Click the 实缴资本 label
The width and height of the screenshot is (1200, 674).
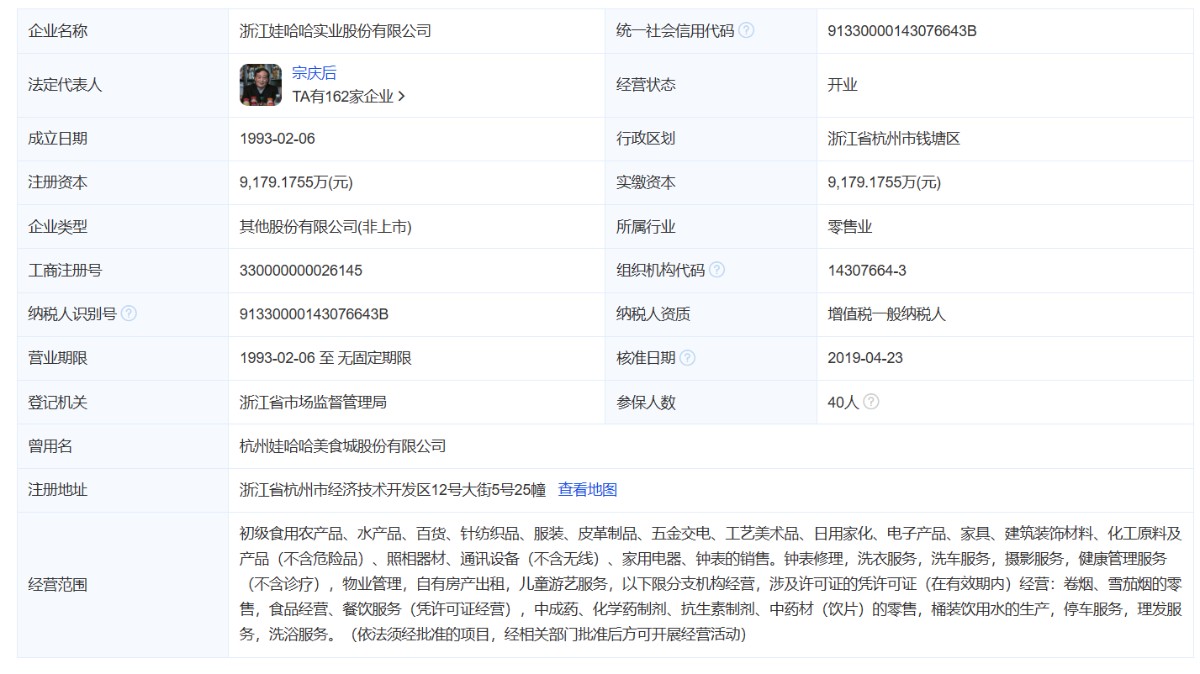point(646,183)
